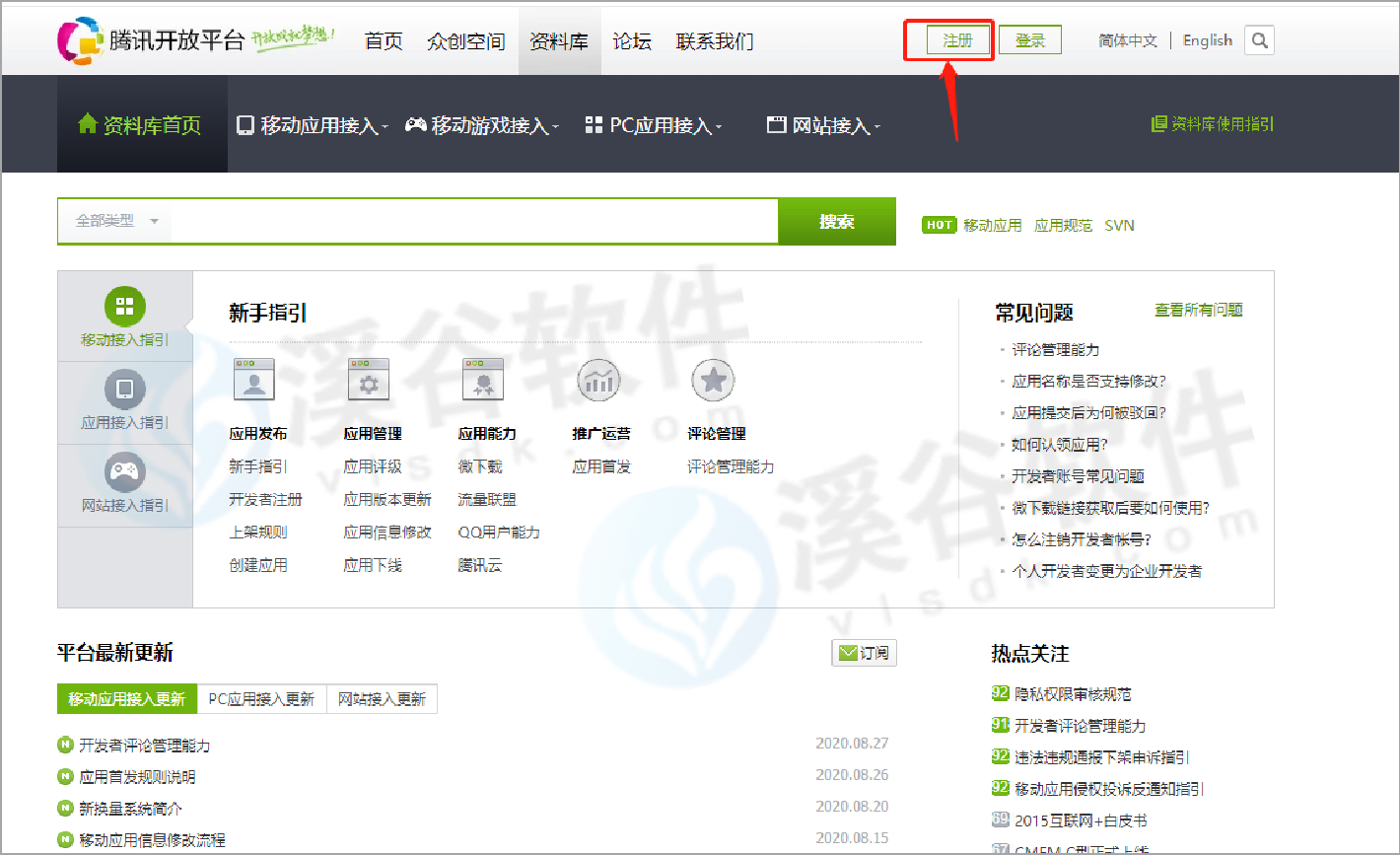Screen dimensions: 1400x855
Task: Select the 网站接入指引 gamepad icon
Action: [125, 472]
